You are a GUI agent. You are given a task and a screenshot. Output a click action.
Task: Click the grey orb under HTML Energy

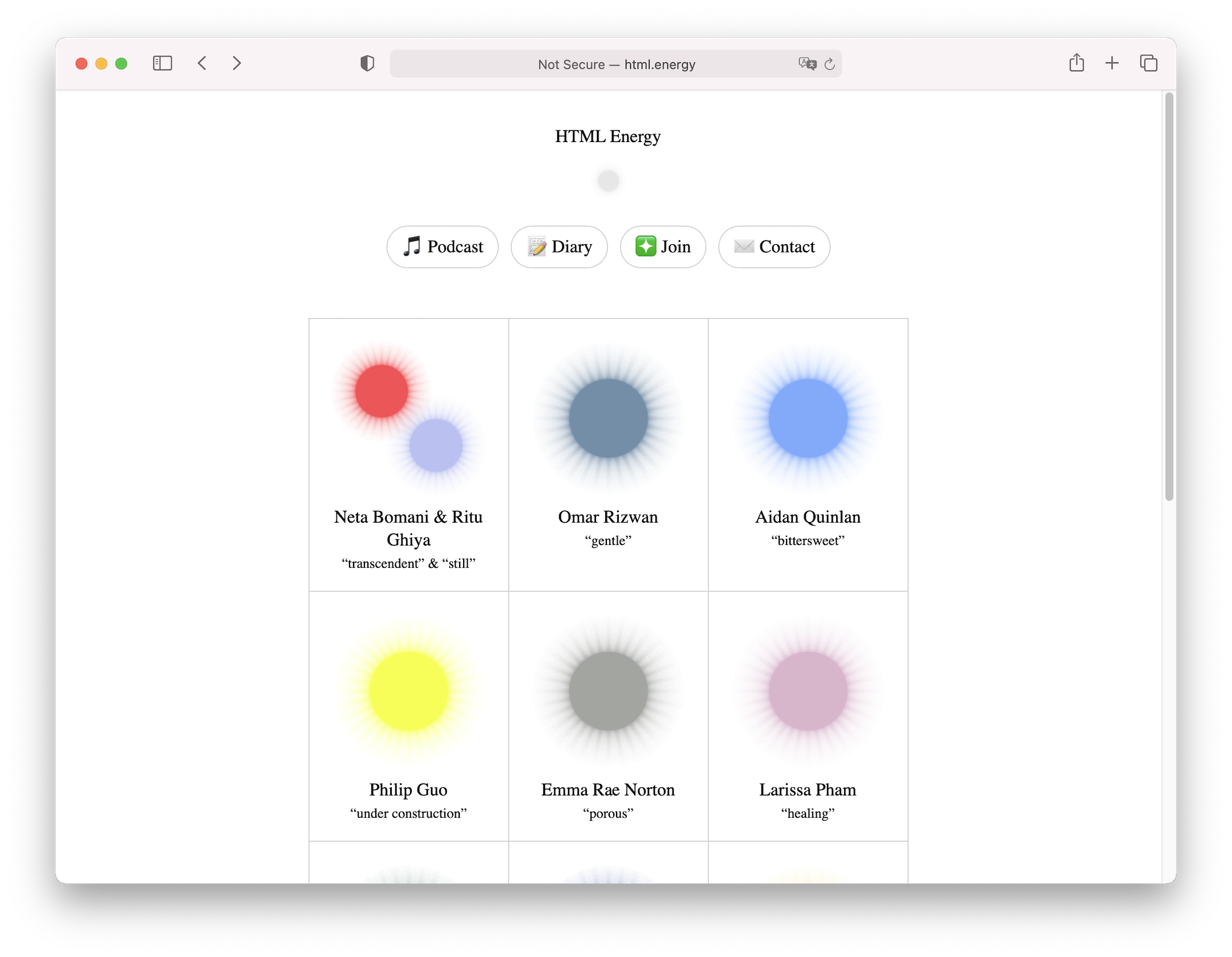[608, 181]
